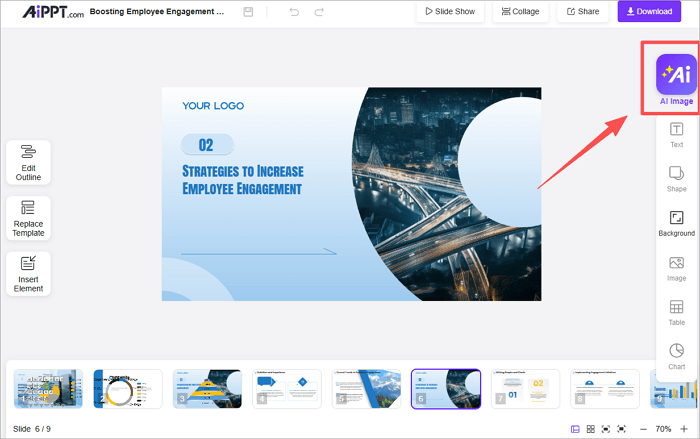Click the Edit Outline button
700x439 pixels.
(28, 162)
